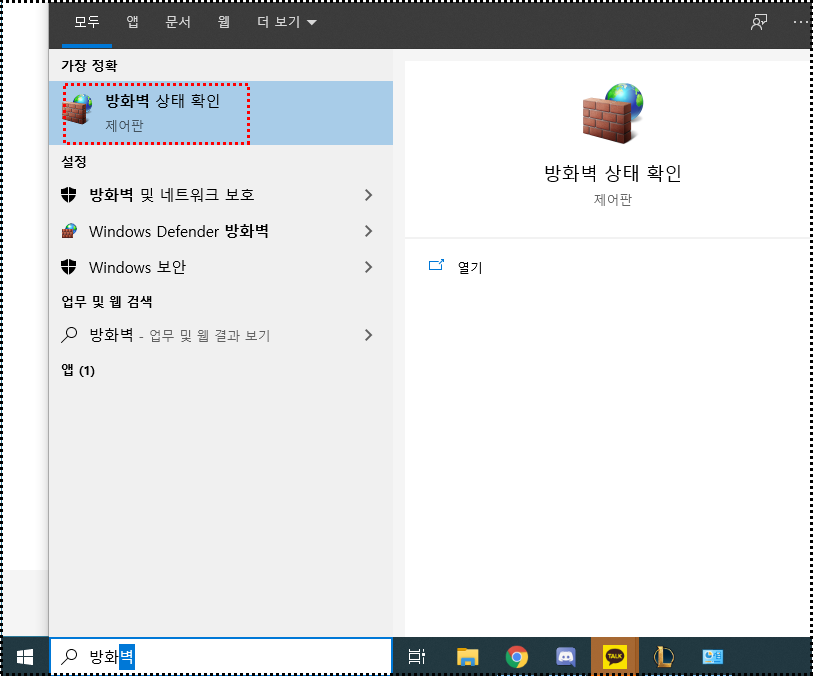Open the more options ellipsis menu

[x=801, y=22]
